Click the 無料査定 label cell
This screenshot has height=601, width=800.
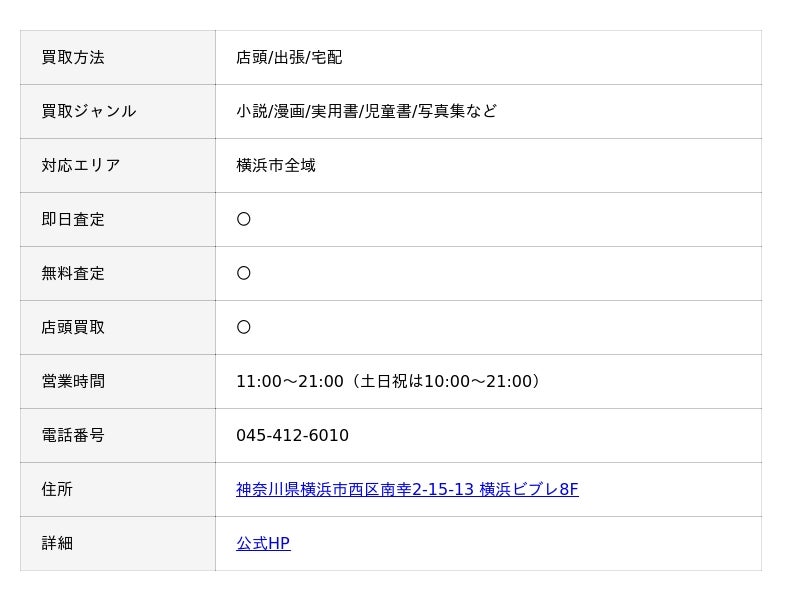118,274
